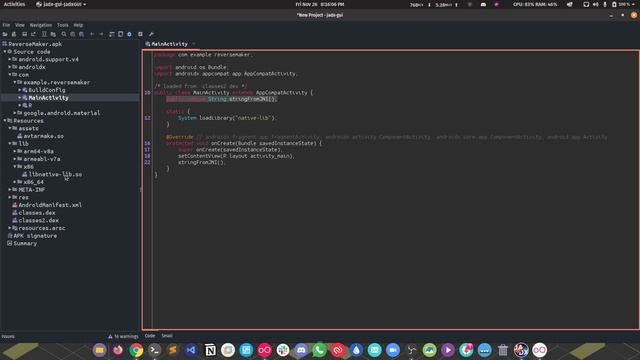Launch Google Chrome from the dock
This screenshot has width=640, height=360.
136,350
